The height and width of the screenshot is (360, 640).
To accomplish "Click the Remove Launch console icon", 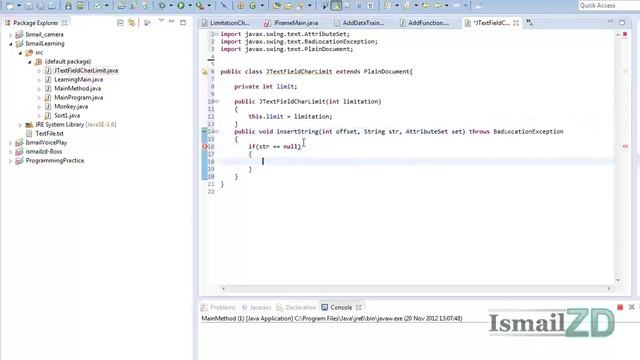I will tap(631, 307).
